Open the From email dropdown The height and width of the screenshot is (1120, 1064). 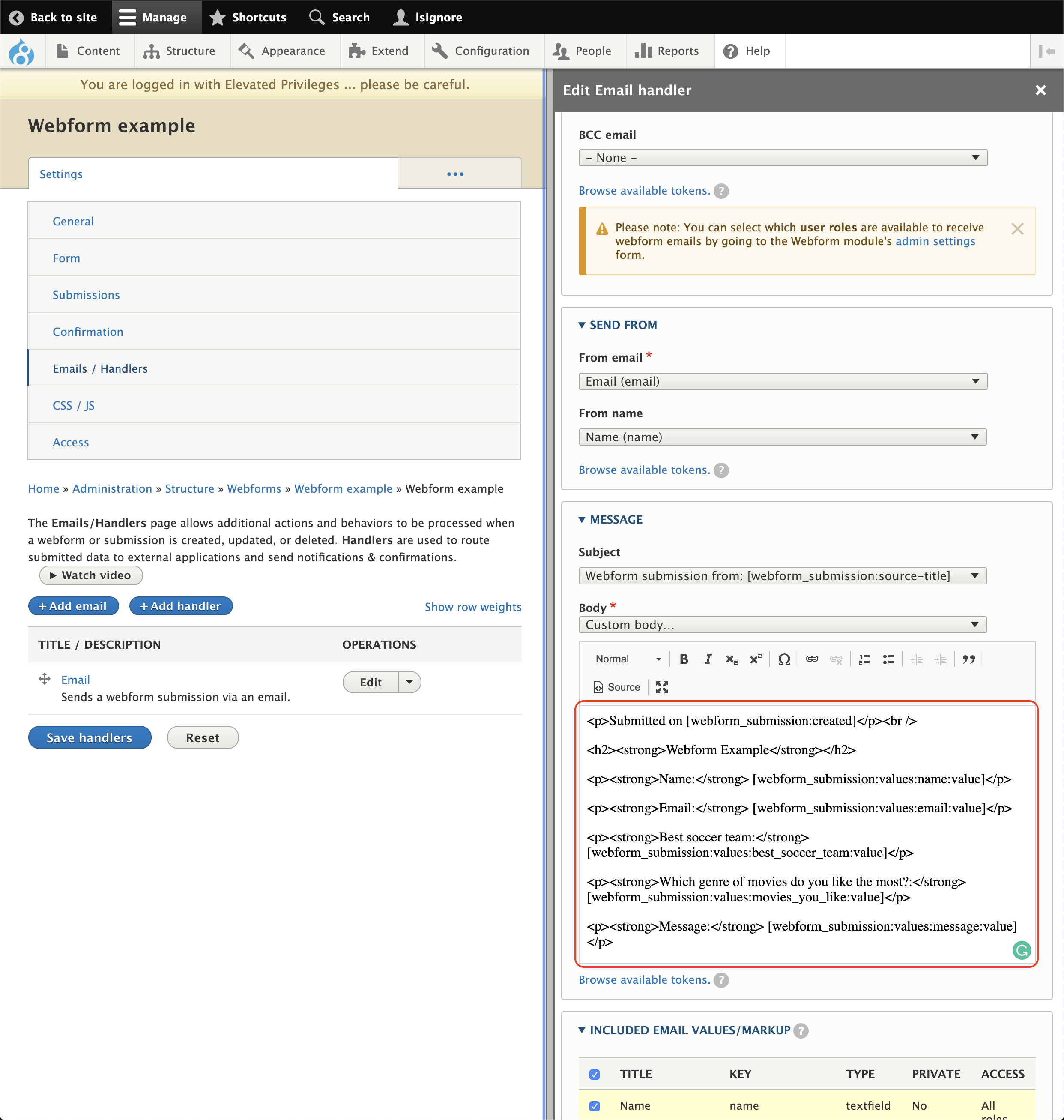click(x=783, y=381)
